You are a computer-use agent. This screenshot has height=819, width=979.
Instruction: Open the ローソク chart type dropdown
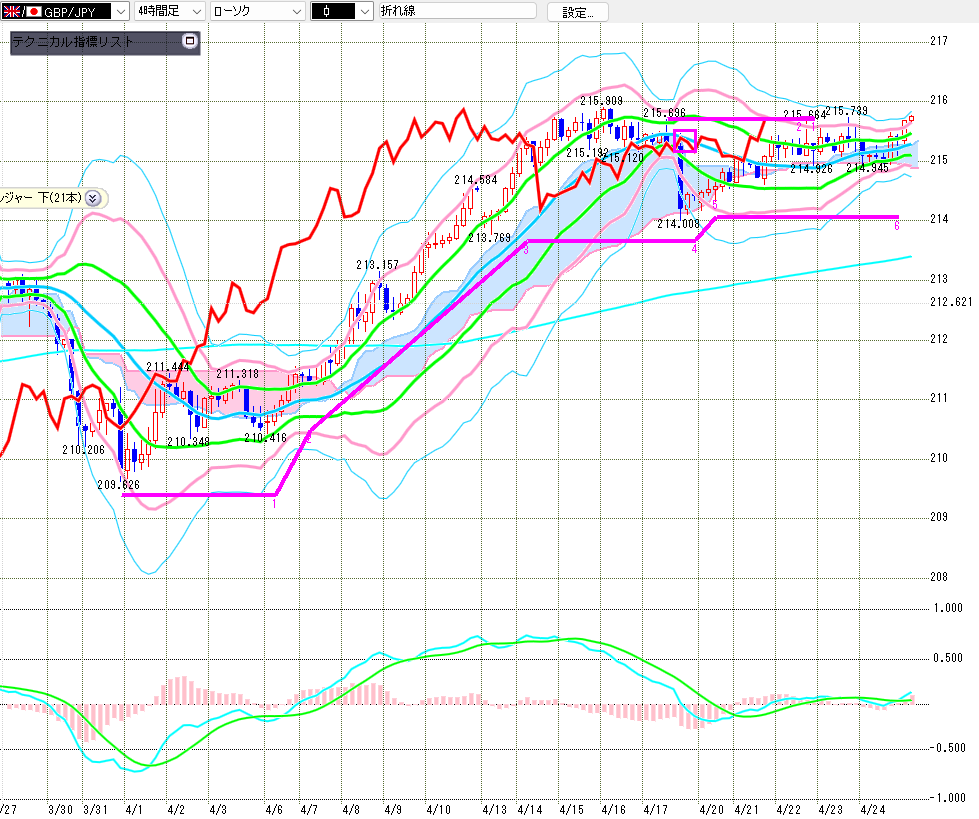point(296,11)
